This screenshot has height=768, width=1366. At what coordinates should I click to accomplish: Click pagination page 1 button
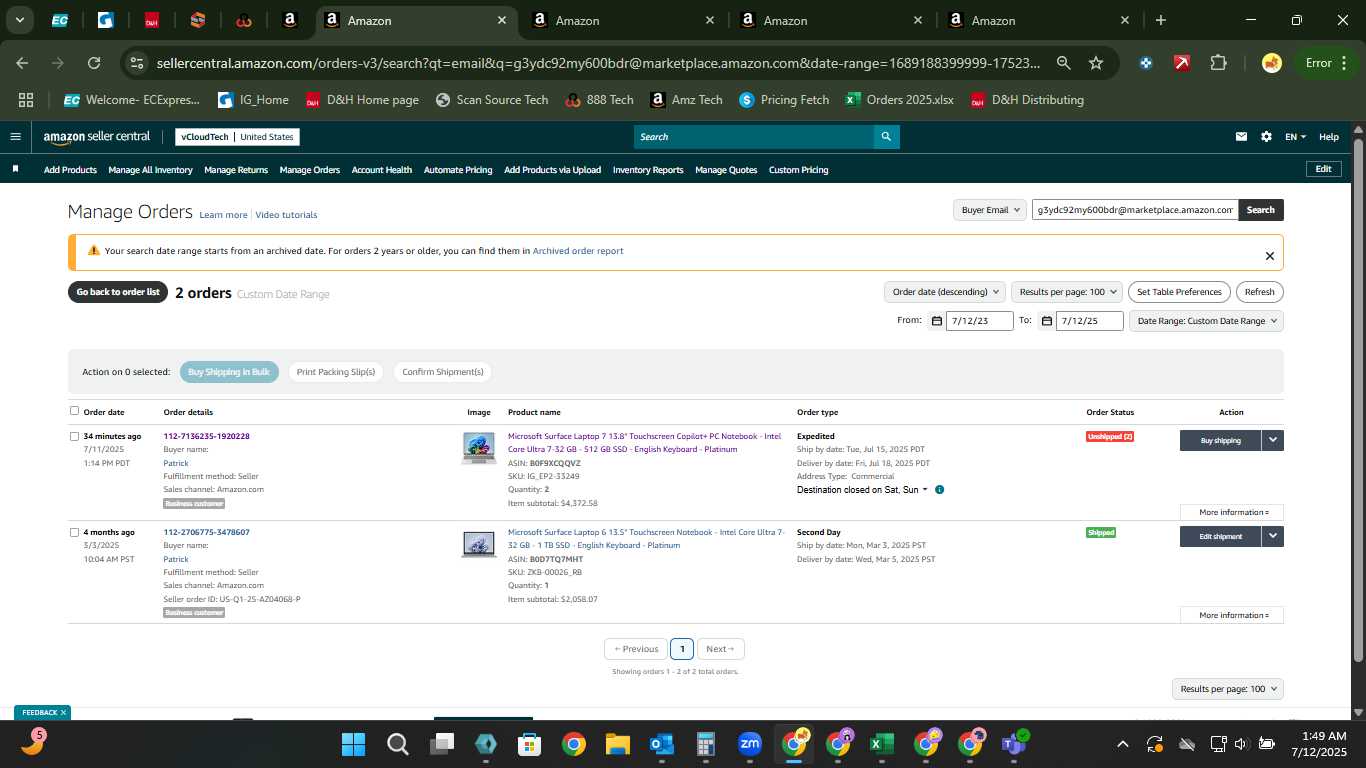point(682,649)
